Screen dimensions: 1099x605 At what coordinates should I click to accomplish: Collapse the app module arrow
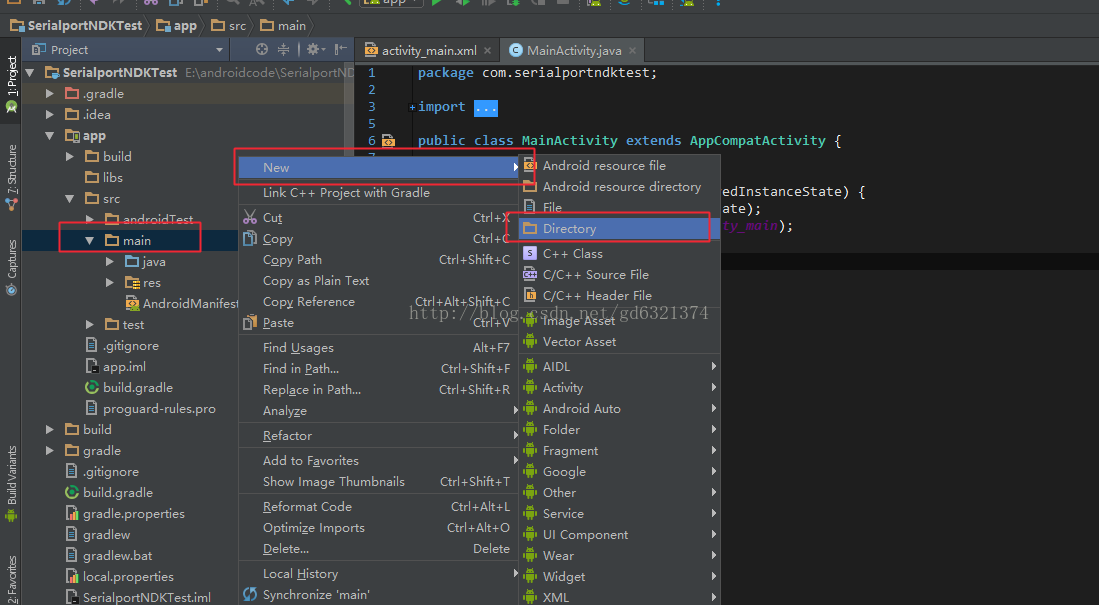click(x=50, y=135)
